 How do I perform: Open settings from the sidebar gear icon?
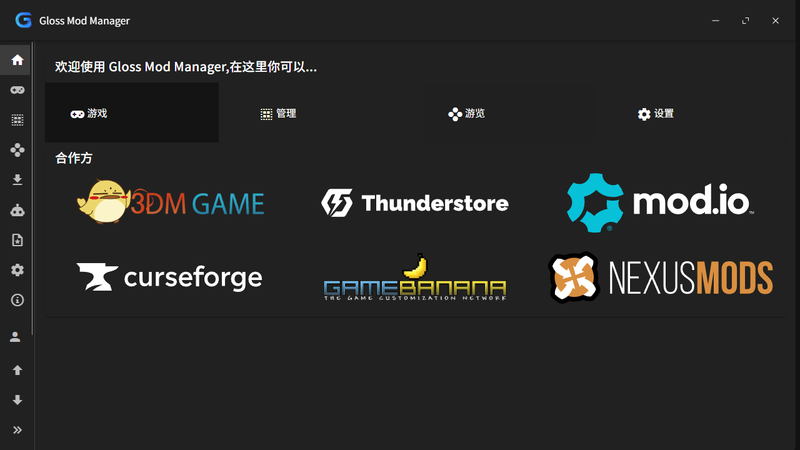[17, 270]
